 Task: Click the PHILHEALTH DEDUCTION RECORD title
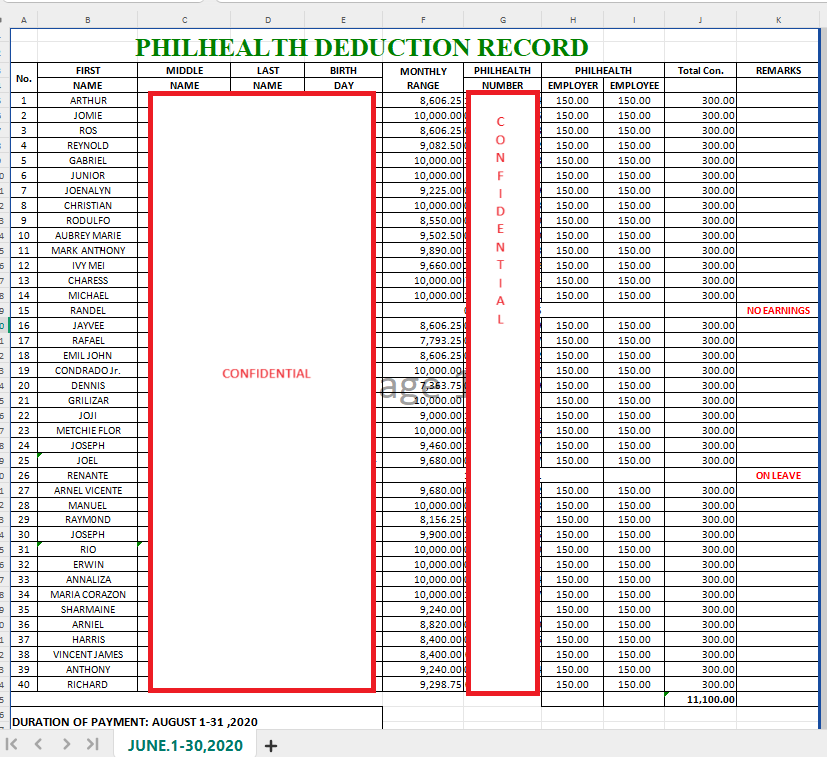pos(362,47)
